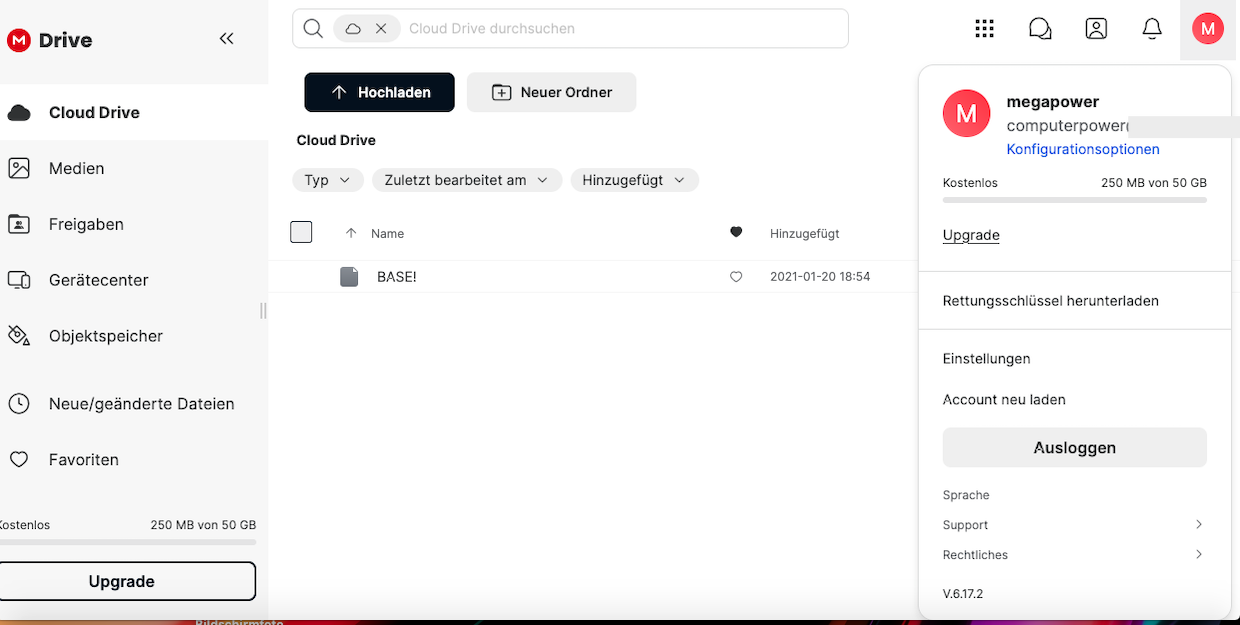1240x625 pixels.
Task: Click the Cloud Drive durchsuchen search field
Action: point(620,29)
